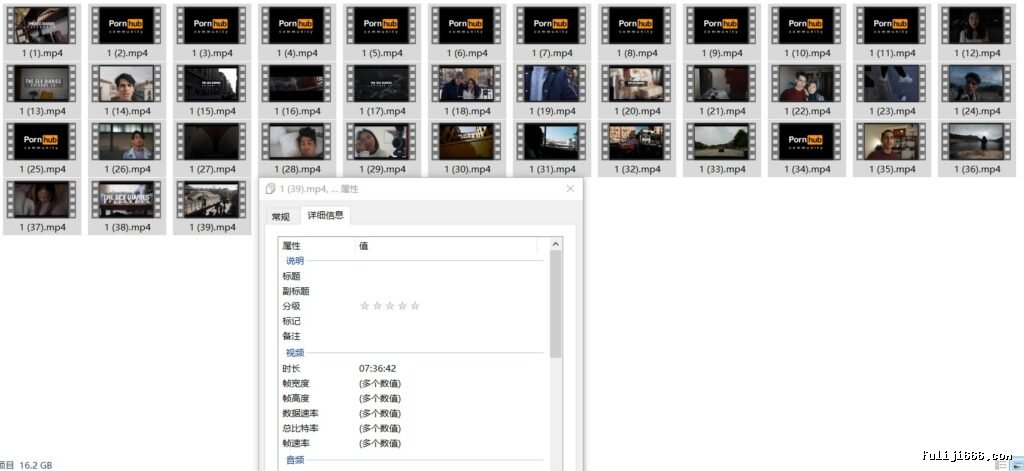1024x471 pixels.
Task: Select the video file 1 (16).mp4
Action: coord(297,90)
